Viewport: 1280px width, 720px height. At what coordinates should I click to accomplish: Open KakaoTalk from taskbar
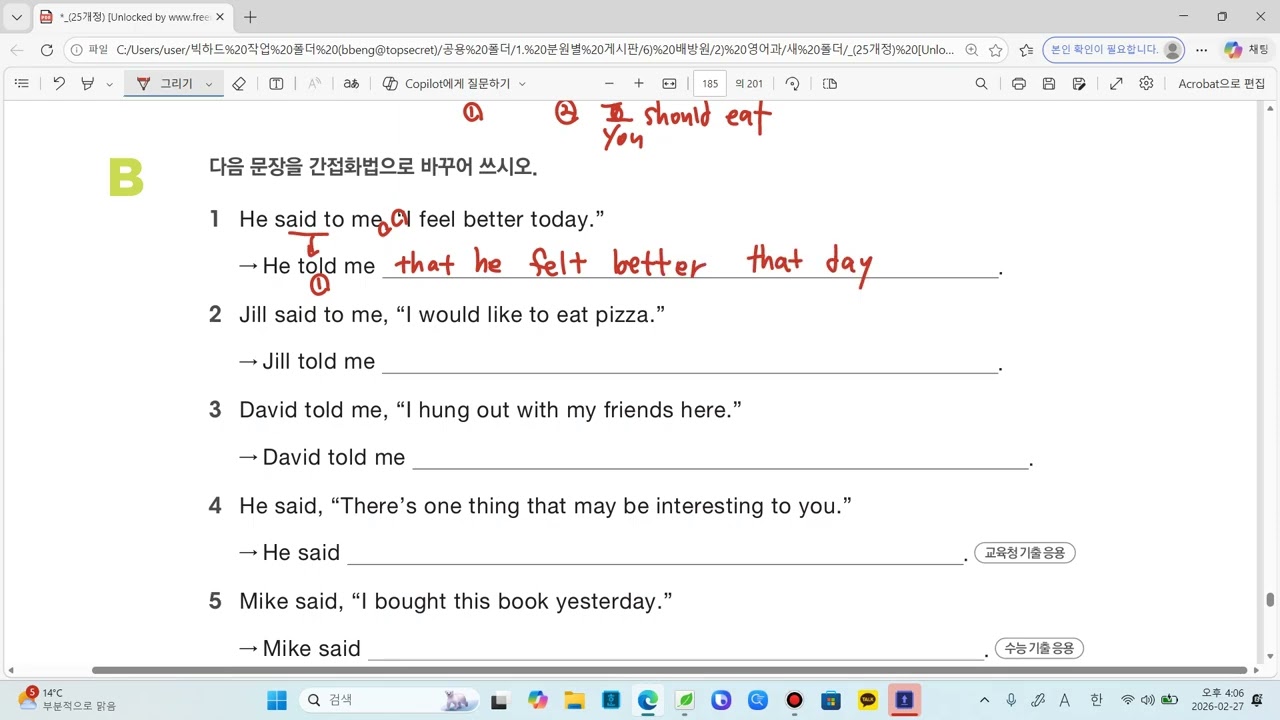[868, 700]
